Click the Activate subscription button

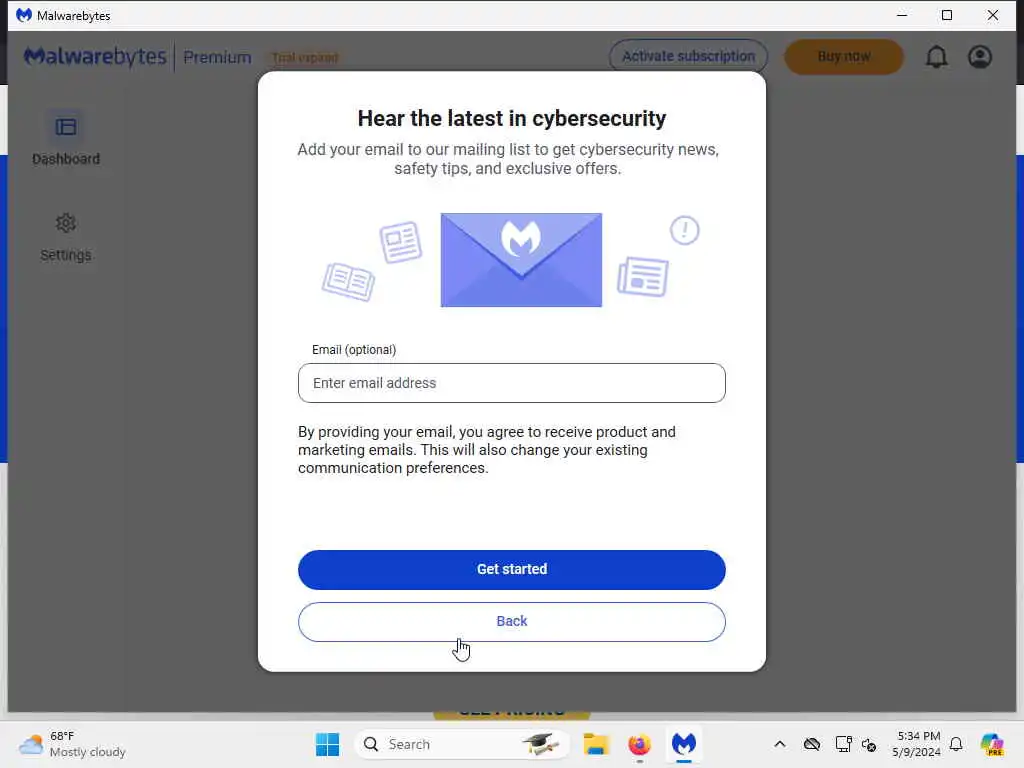[x=688, y=57]
